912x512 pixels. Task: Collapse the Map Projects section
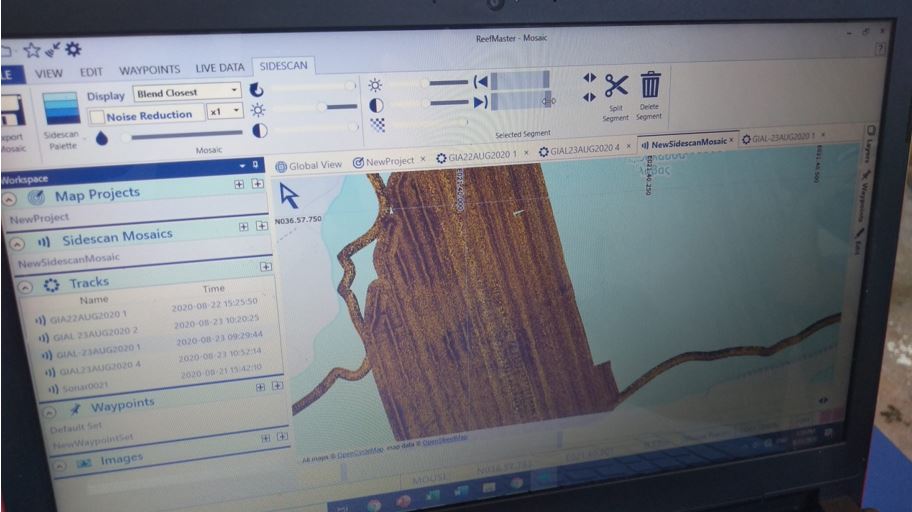(x=10, y=199)
